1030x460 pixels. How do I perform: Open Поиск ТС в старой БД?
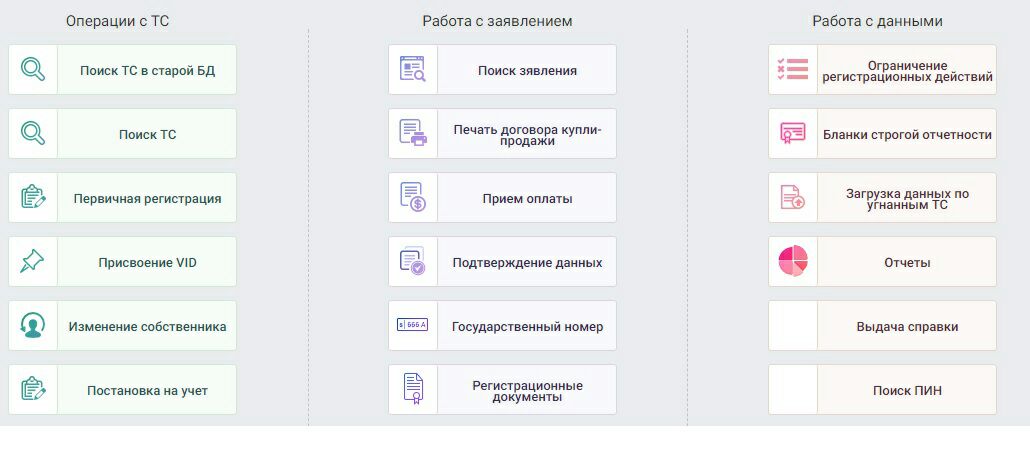pos(122,70)
